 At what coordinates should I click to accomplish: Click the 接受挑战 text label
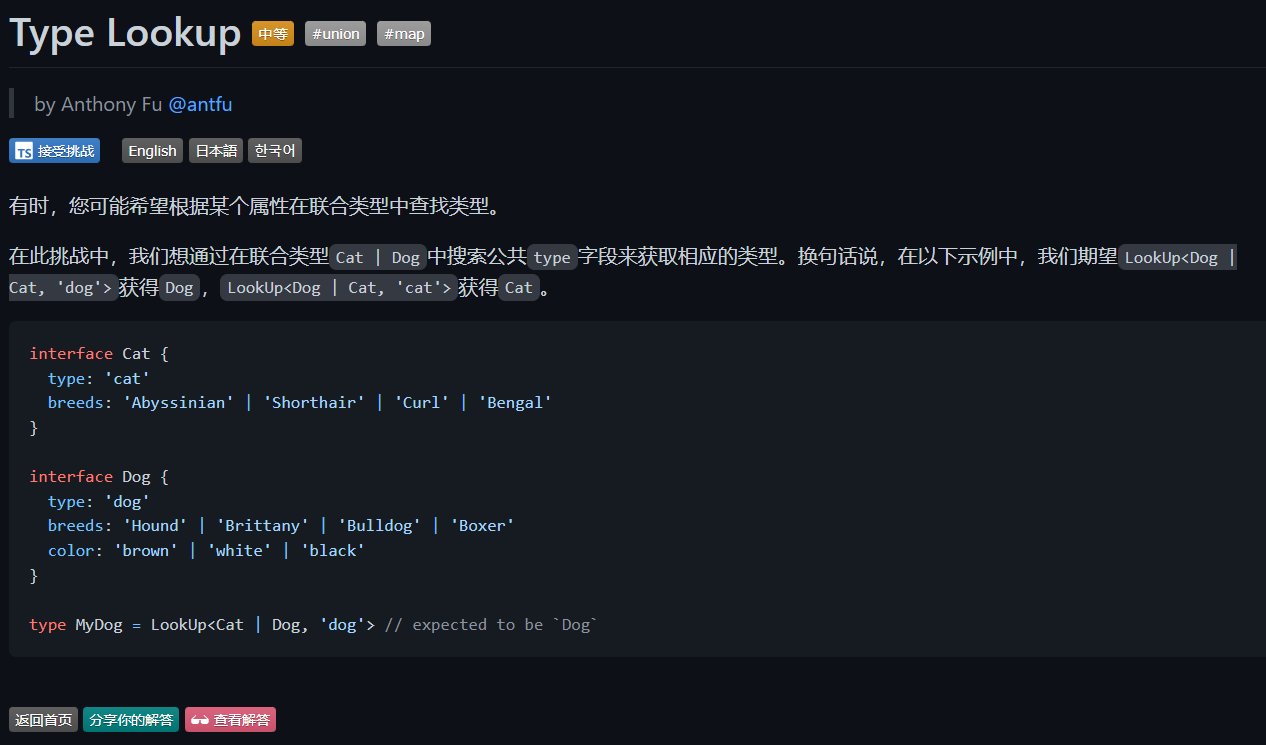[66, 151]
